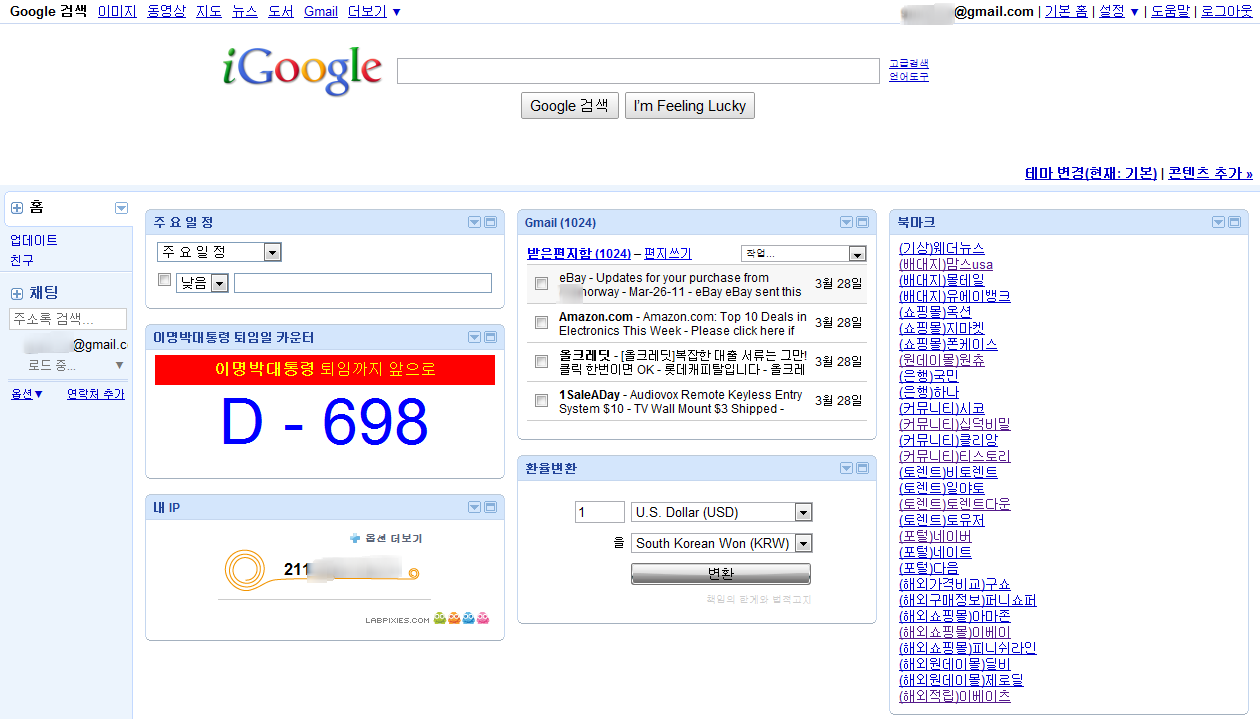Image resolution: width=1260 pixels, height=719 pixels.
Task: Open the 주요일정 category dropdown
Action: click(219, 252)
